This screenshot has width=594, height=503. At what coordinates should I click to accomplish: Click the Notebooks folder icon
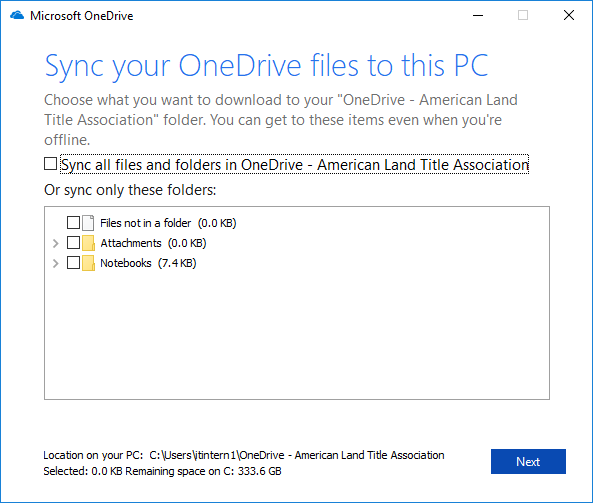click(88, 263)
